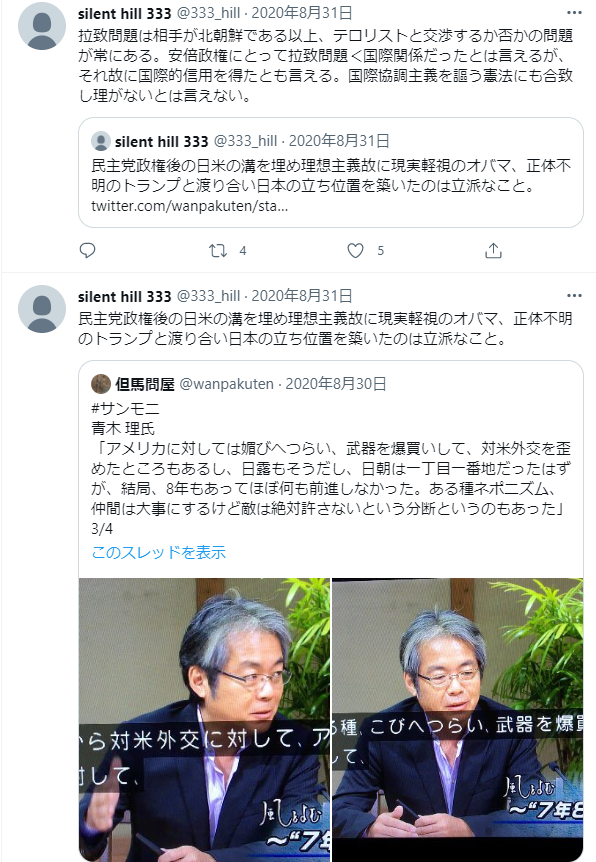Click second tweet's profile avatar
The height and width of the screenshot is (862, 596).
tap(42, 309)
